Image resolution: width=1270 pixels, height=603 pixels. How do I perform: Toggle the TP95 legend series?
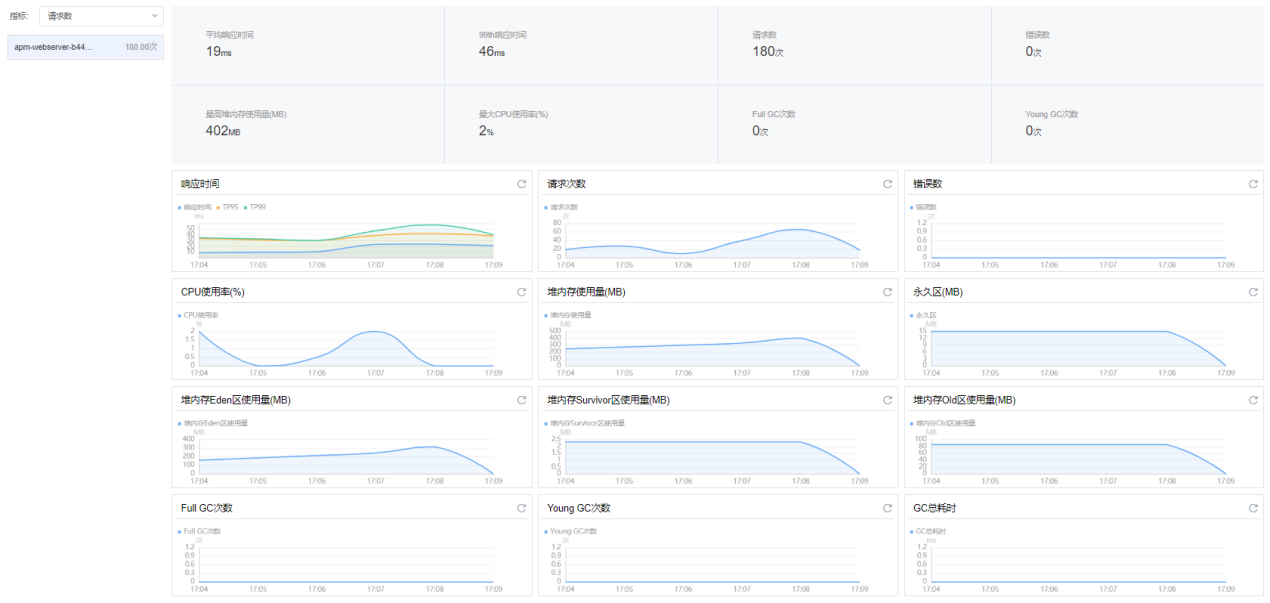[229, 207]
